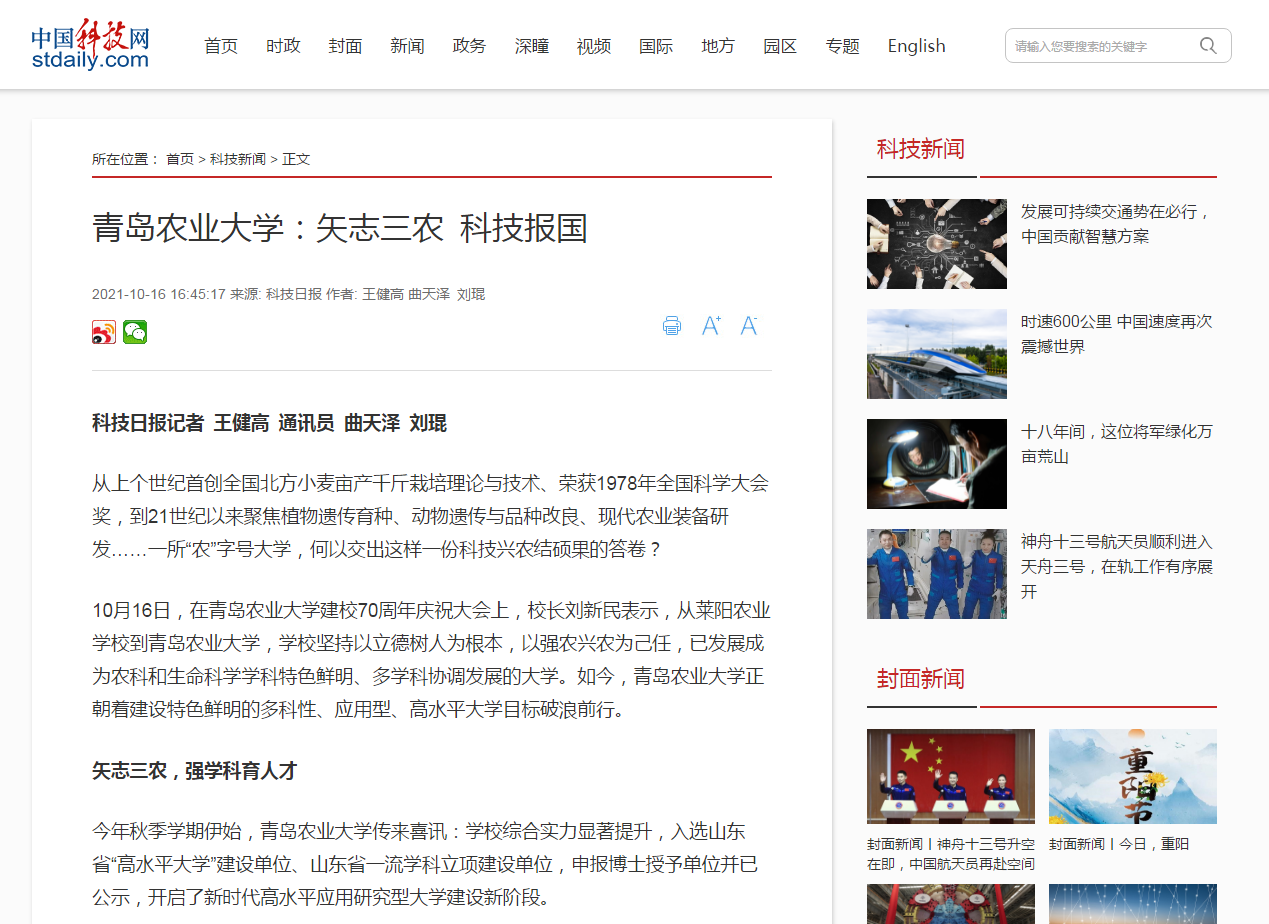The height and width of the screenshot is (924, 1269).
Task: Go to 新闻 section
Action: click(407, 46)
